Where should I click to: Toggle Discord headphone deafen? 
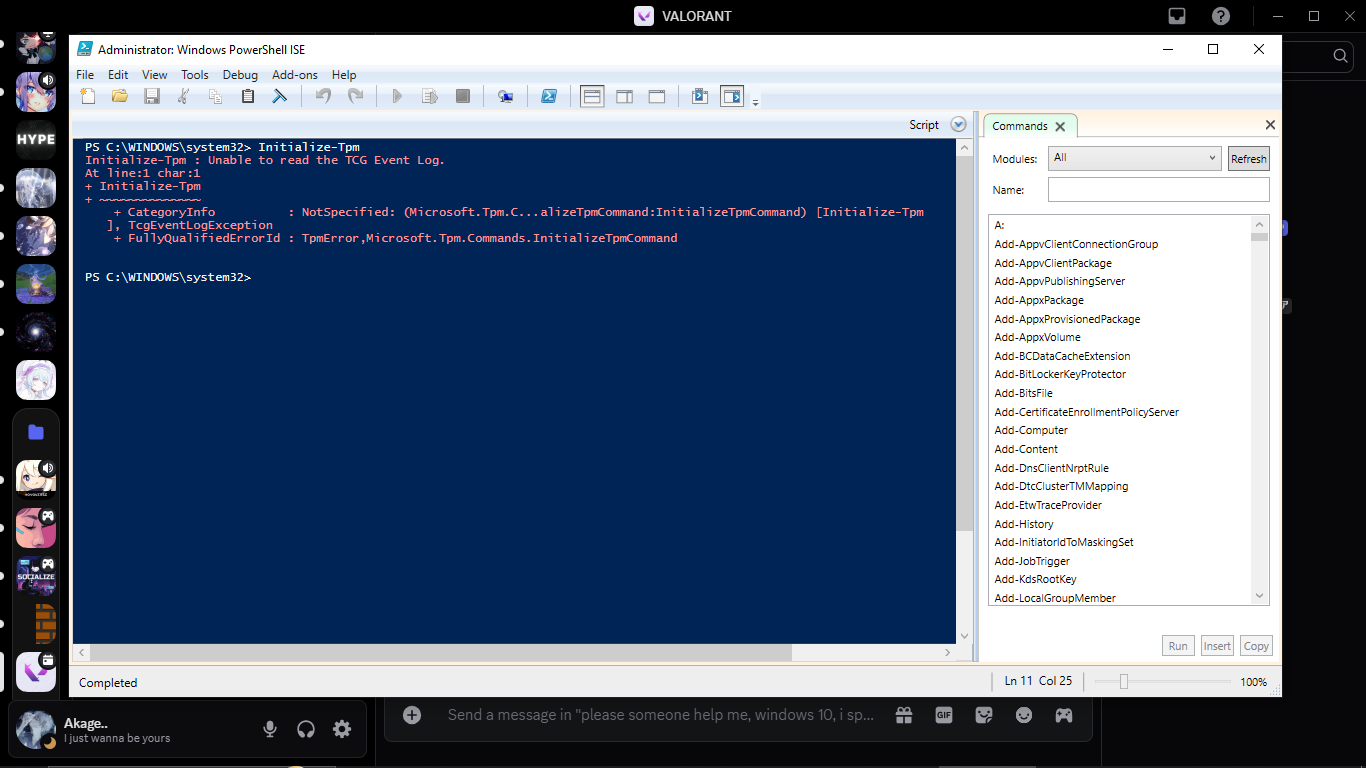pyautogui.click(x=306, y=729)
